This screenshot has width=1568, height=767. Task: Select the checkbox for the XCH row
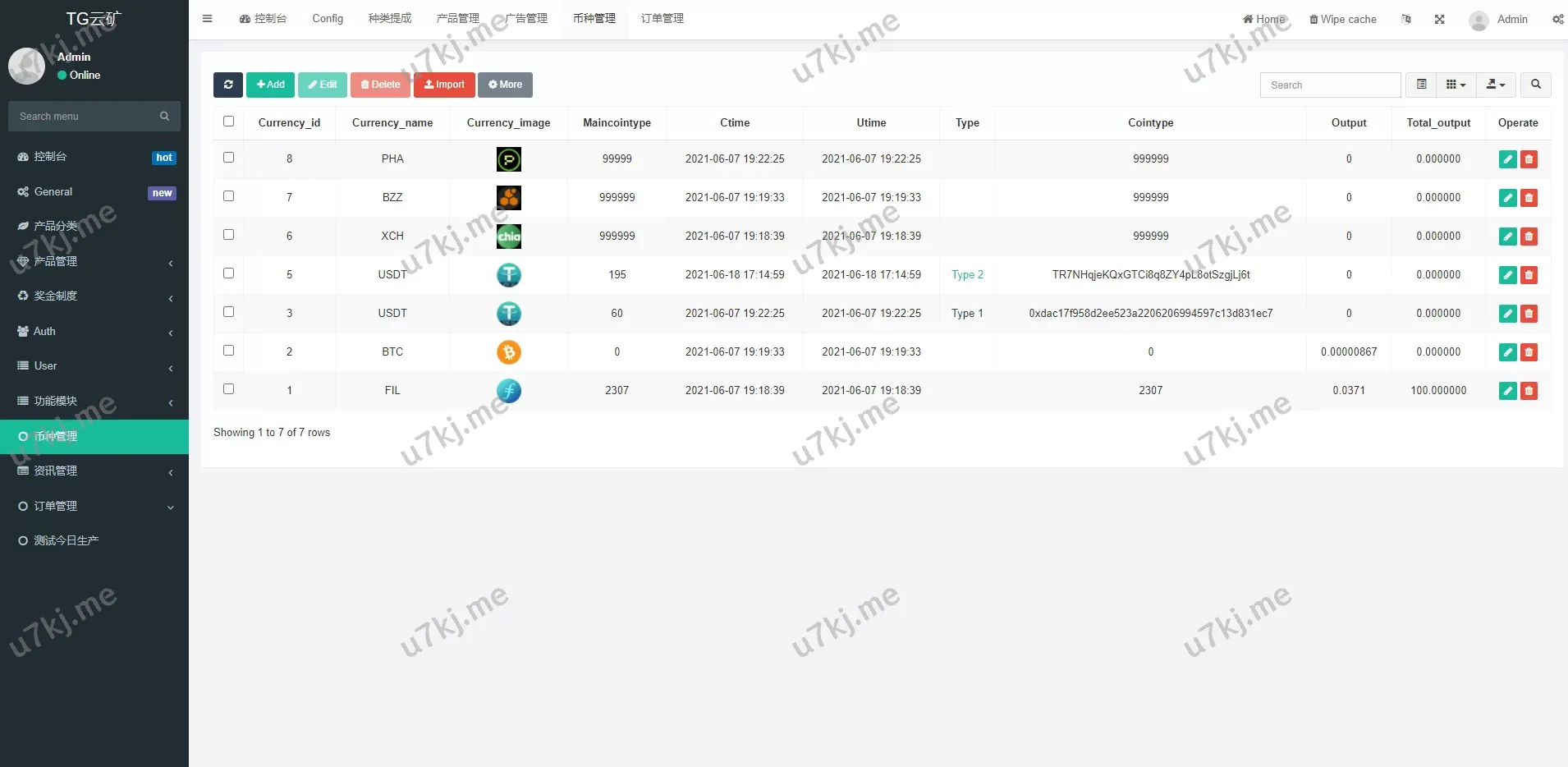point(229,235)
